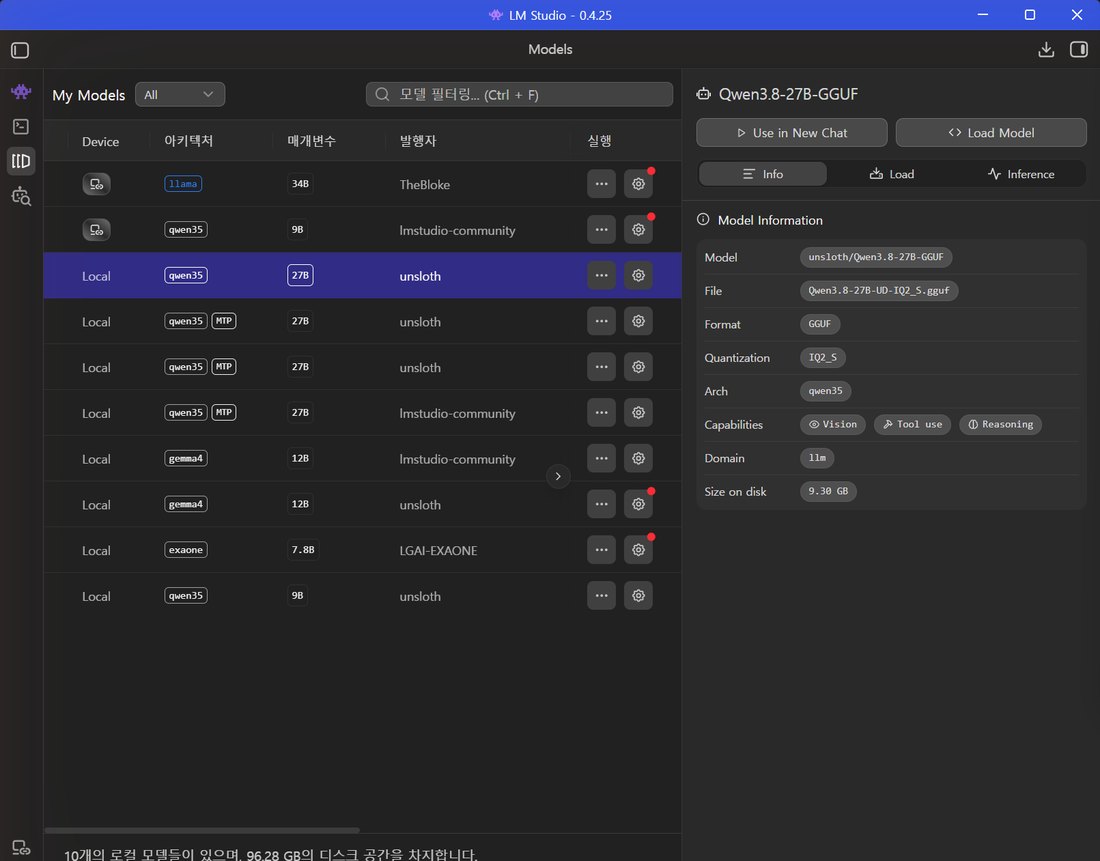Open gear settings for 9B lmstudio-community qwen35

[638, 229]
